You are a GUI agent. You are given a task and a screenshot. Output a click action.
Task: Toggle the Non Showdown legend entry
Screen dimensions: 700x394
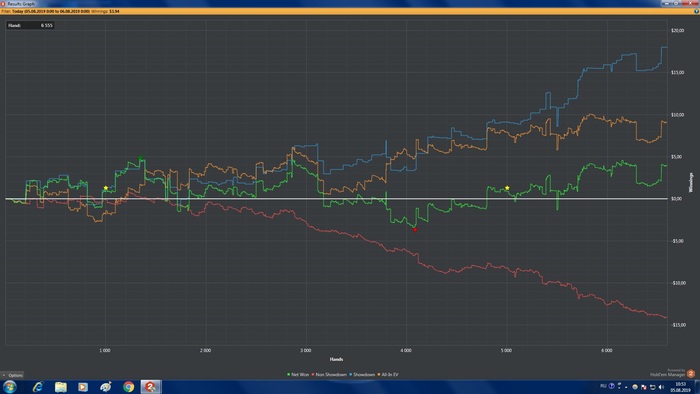329,374
